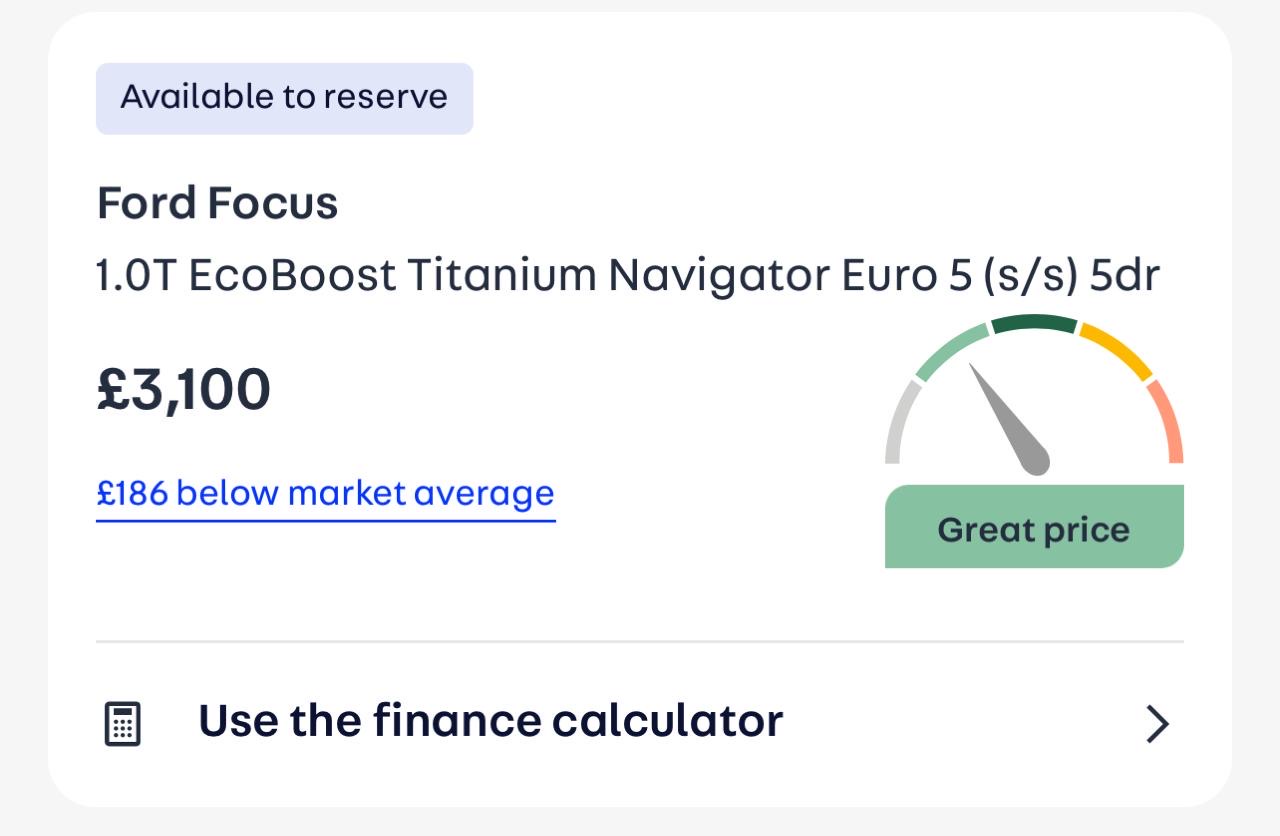Click the rounded base of the gauge needle
1280x836 pixels.
1036,462
